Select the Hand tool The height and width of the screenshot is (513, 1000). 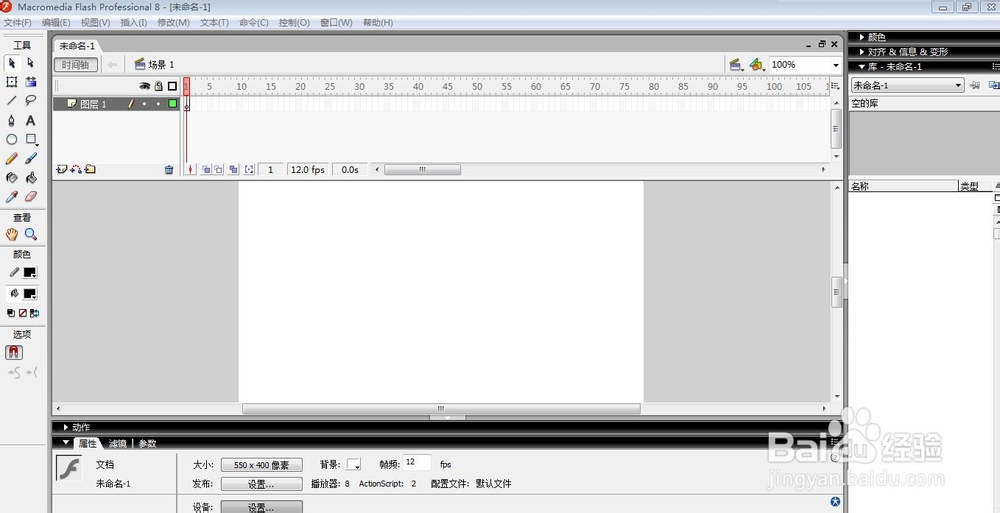[11, 234]
